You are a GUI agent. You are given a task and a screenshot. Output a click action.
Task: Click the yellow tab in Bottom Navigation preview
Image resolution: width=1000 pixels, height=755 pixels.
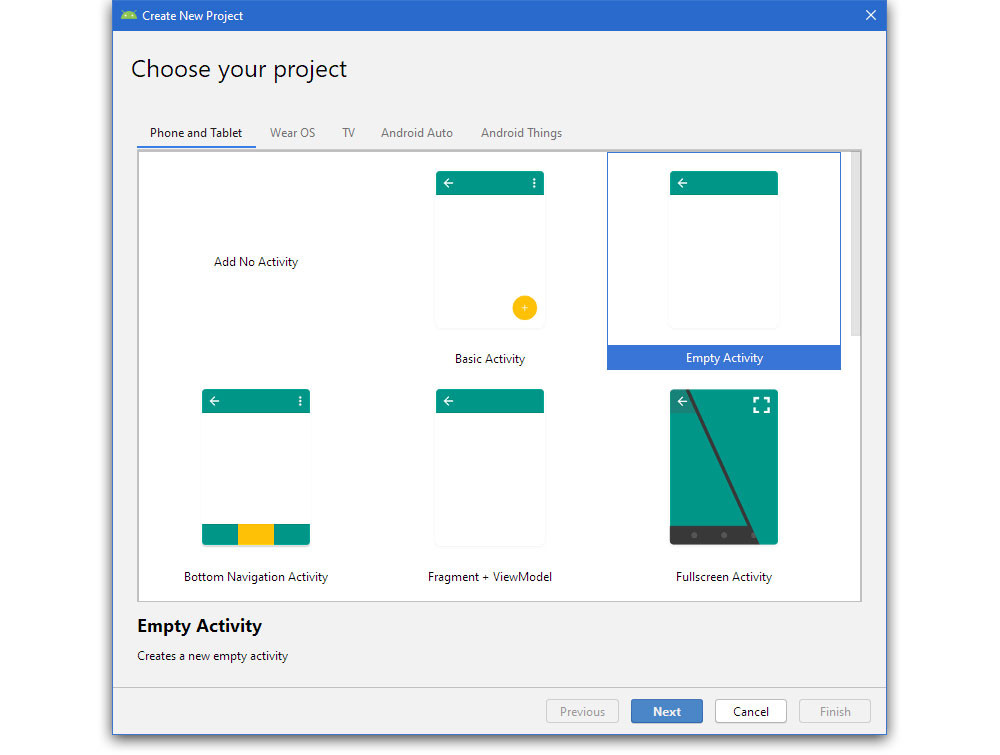pos(255,534)
